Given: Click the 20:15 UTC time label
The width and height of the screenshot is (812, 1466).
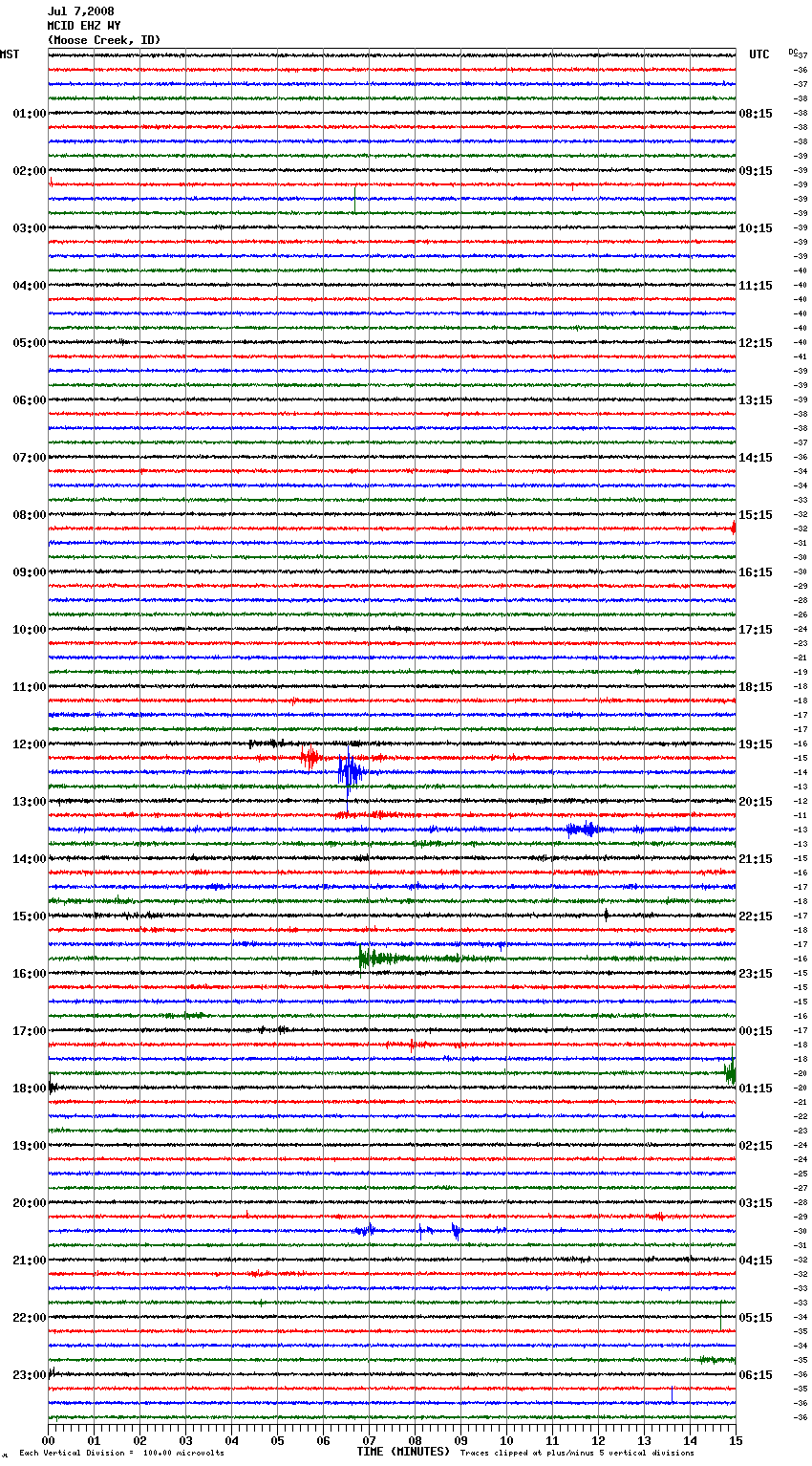Looking at the screenshot, I should 756,802.
